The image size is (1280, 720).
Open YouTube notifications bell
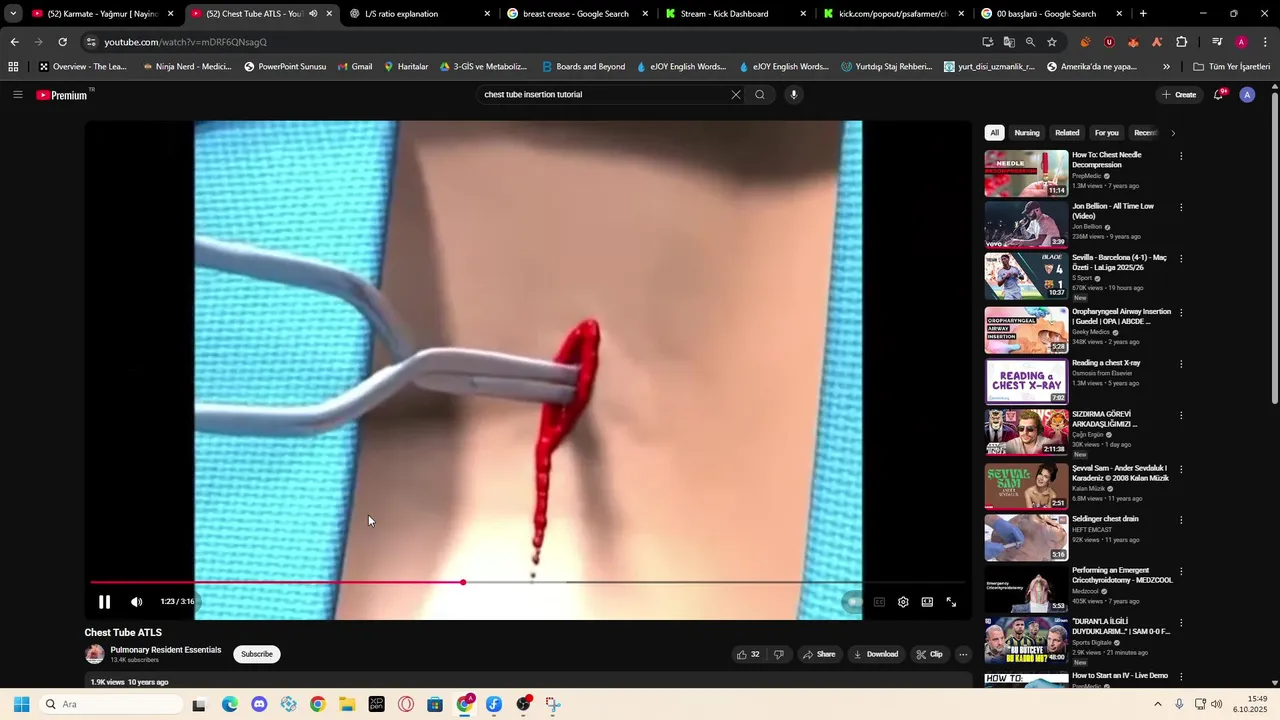tap(1219, 95)
